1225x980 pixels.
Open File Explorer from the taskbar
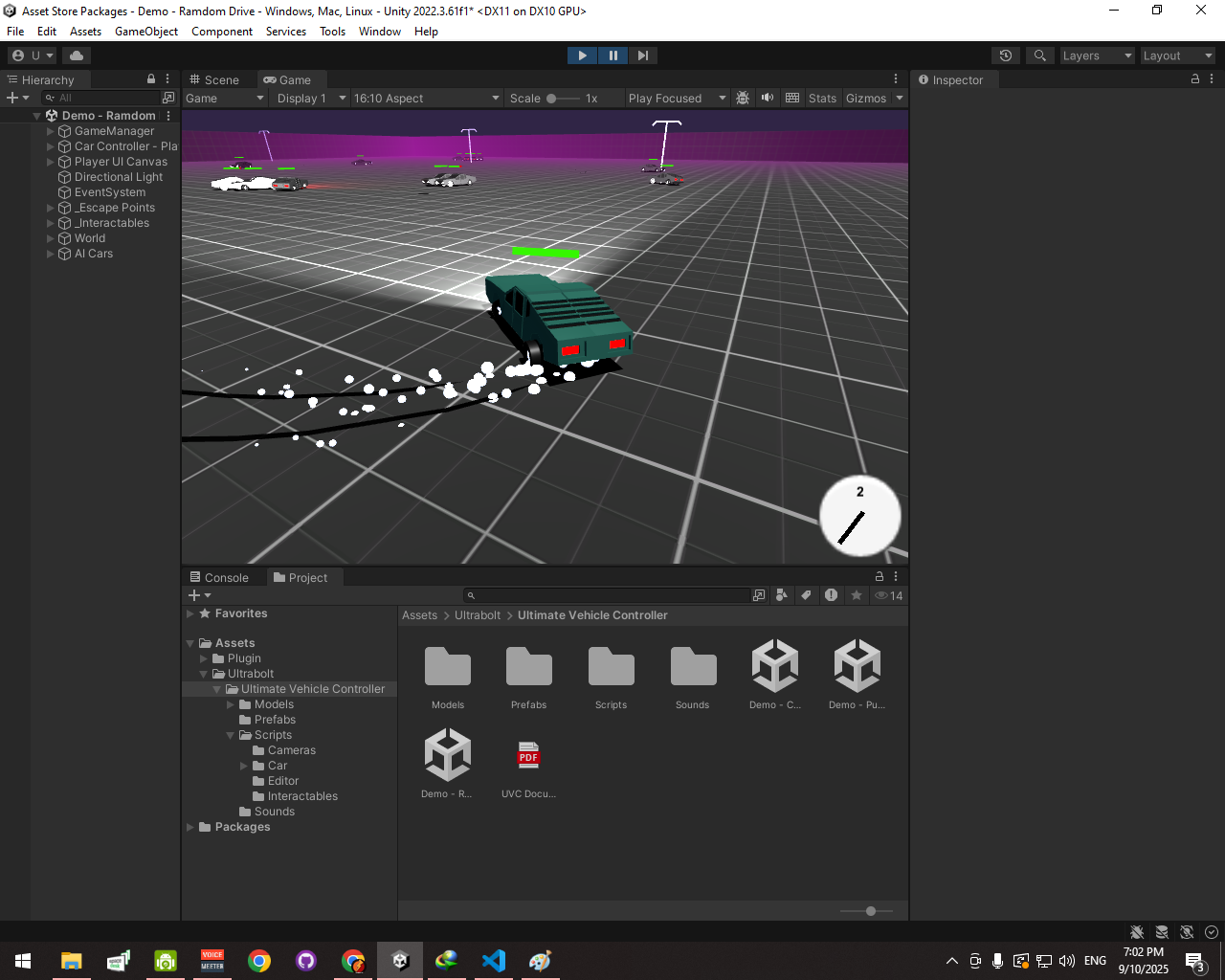tap(72, 961)
